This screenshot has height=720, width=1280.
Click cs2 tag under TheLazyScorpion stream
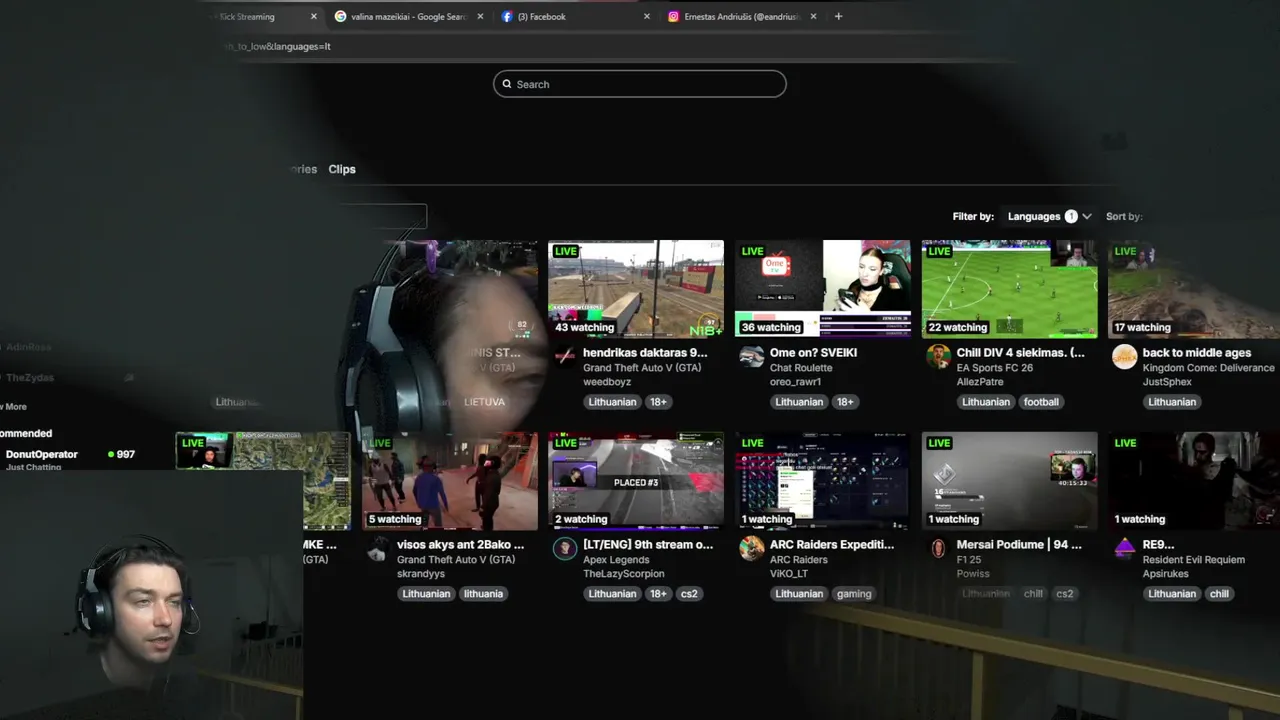[x=689, y=594]
